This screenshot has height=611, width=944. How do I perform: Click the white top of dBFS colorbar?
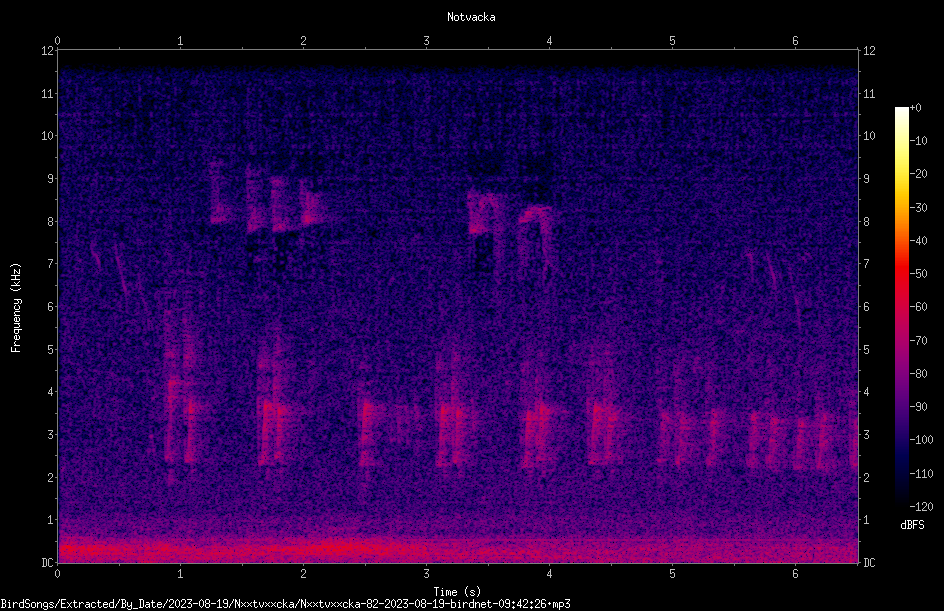click(x=901, y=111)
